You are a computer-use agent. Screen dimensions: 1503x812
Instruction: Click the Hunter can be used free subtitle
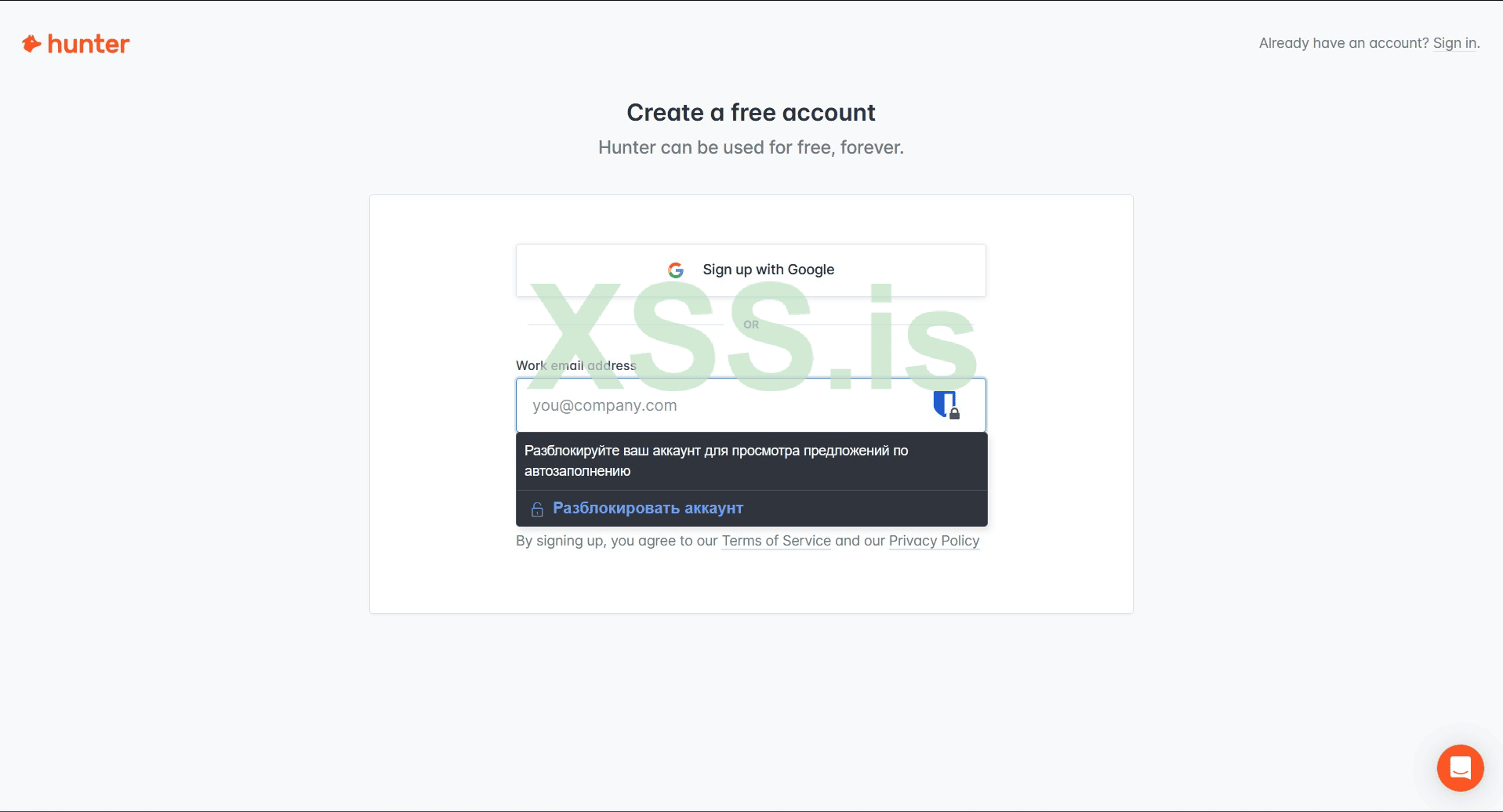coord(750,147)
